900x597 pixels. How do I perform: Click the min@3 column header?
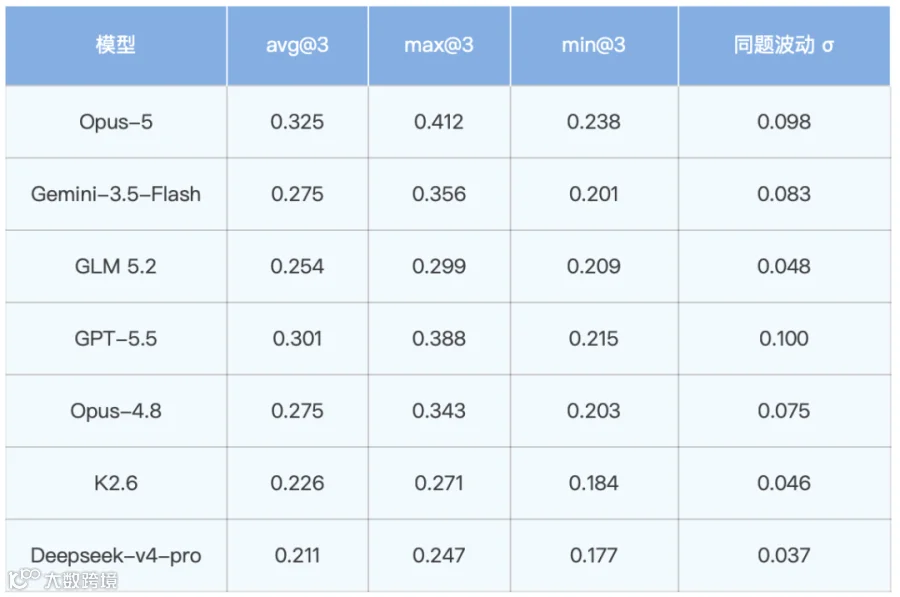[593, 45]
